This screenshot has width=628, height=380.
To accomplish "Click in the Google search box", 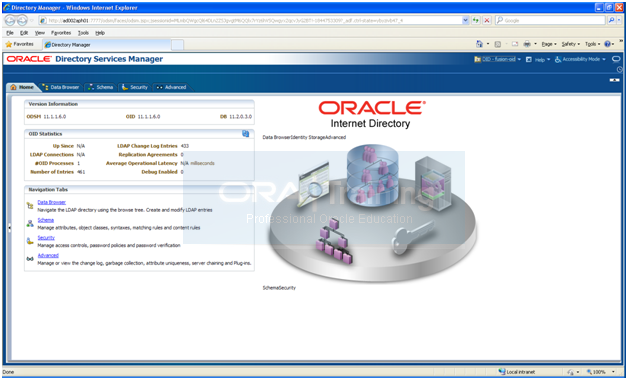I will [551, 20].
